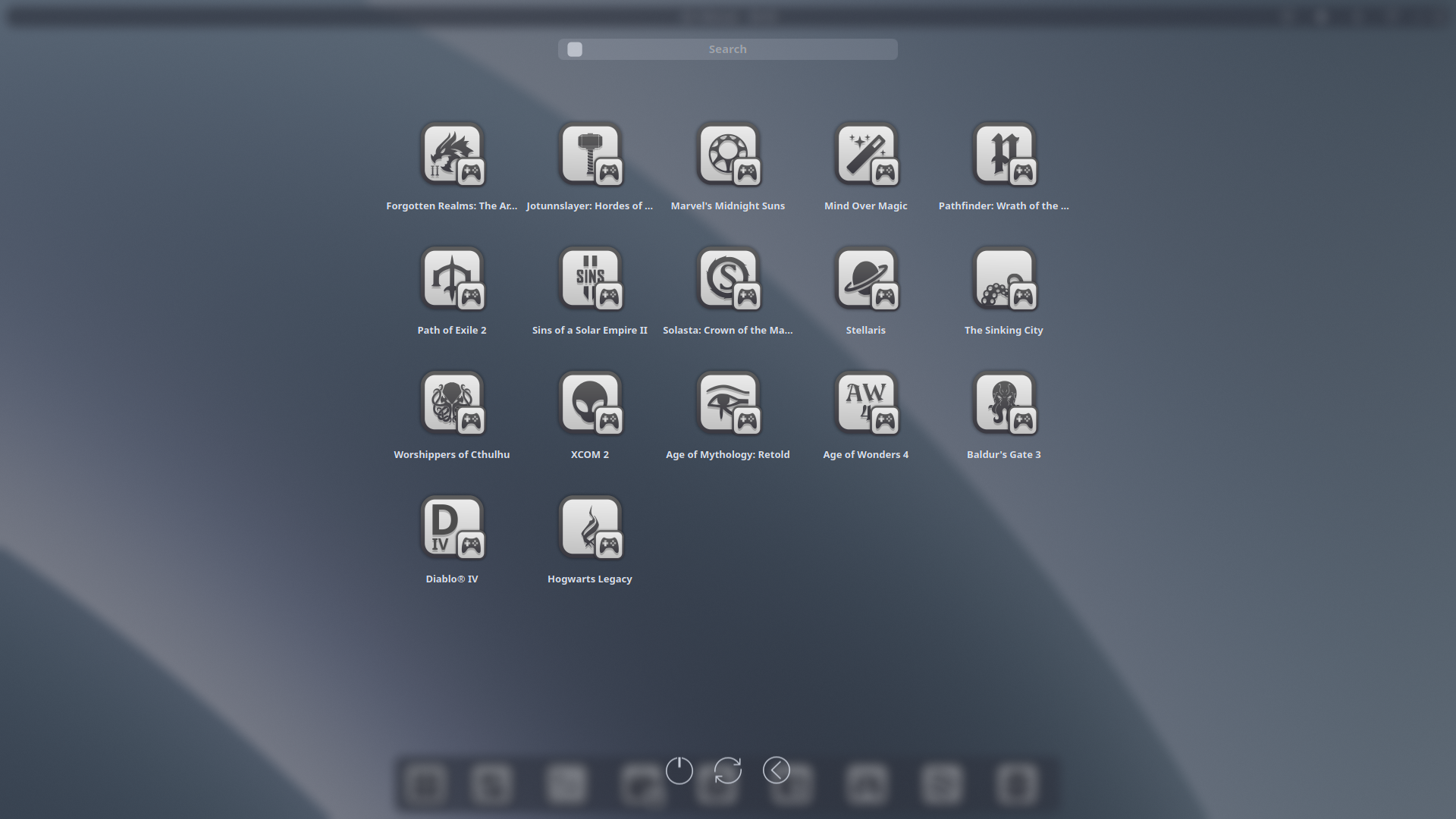Open Age of Mythology: Retold

pos(728,403)
